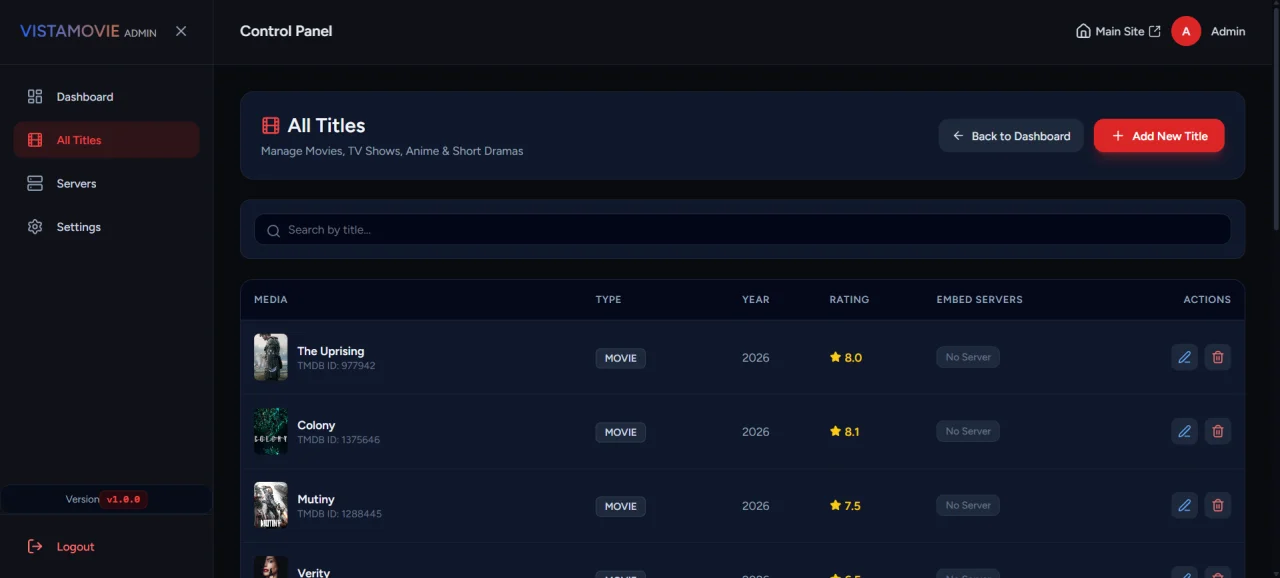Viewport: 1280px width, 578px height.
Task: Edit Mutiny with pencil icon
Action: [1184, 505]
